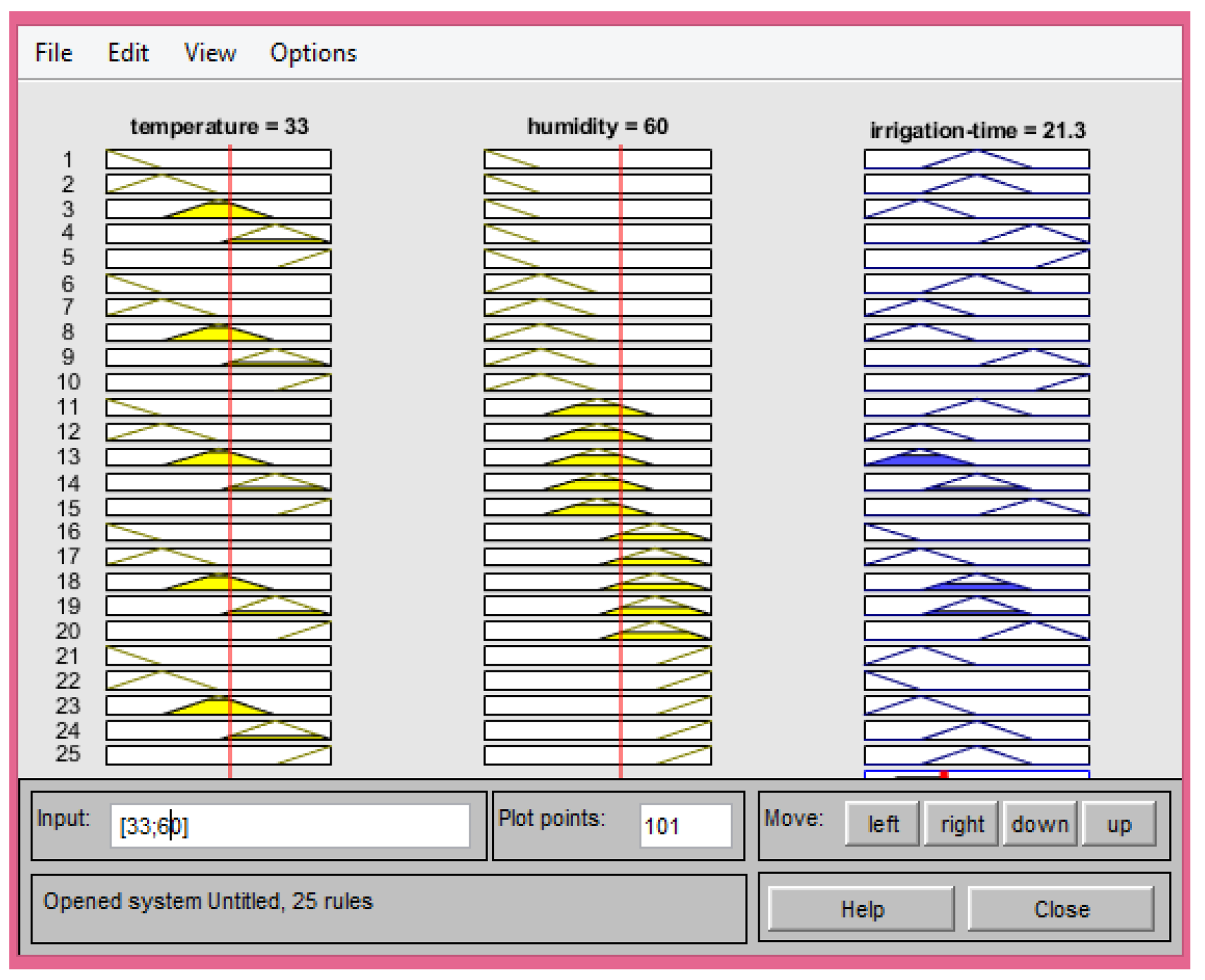Close the Rule Viewer window
The width and height of the screenshot is (1205, 980).
coord(1061,908)
